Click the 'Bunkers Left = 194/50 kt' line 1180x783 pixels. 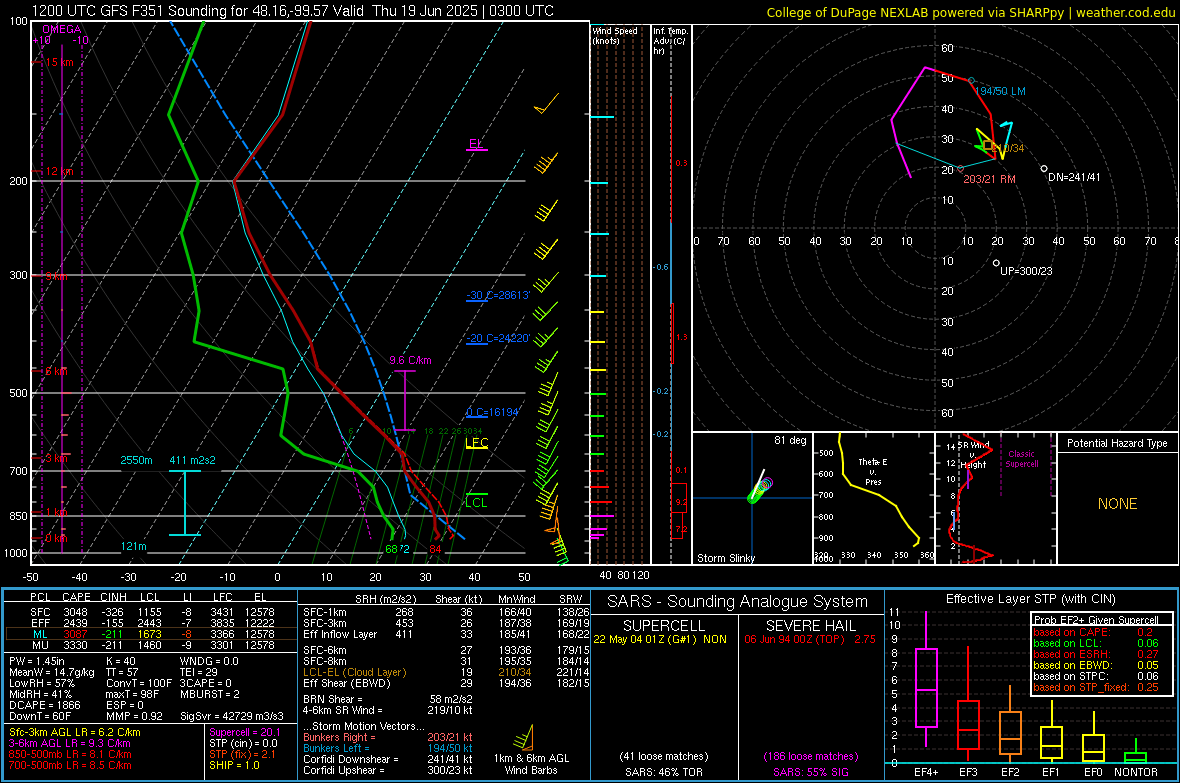(388, 748)
